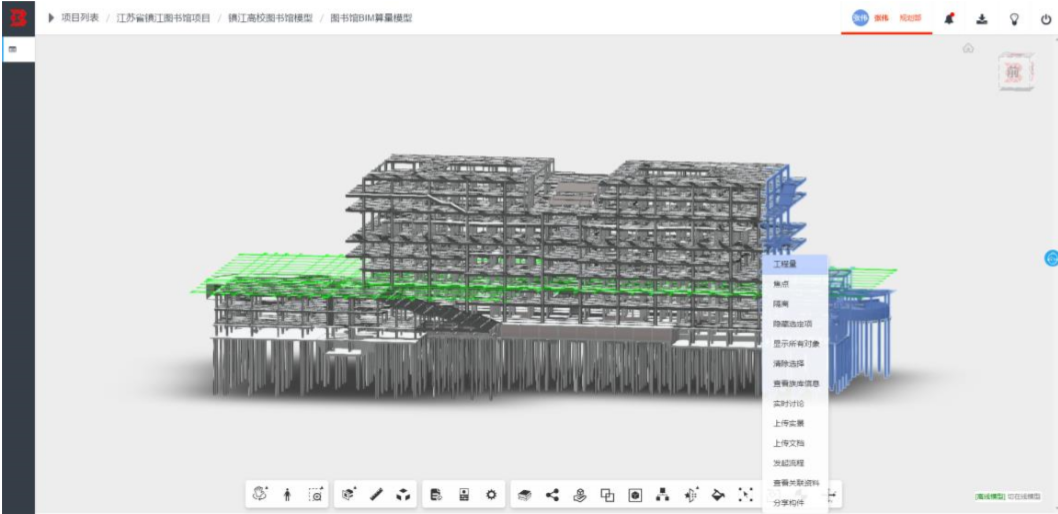Viewport: 1058px width, 514px height.
Task: Select 显示所有对象 menu entry
Action: [x=794, y=343]
